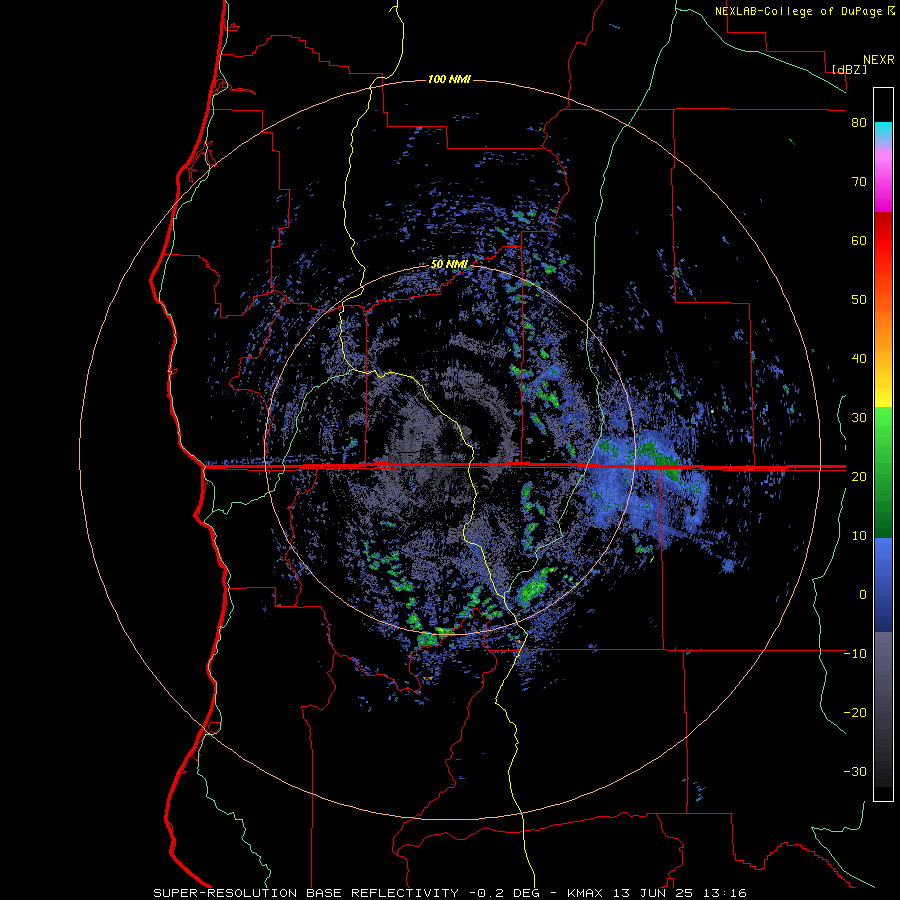The height and width of the screenshot is (900, 900).
Task: Select the [dBZ] unit label
Action: coord(849,69)
